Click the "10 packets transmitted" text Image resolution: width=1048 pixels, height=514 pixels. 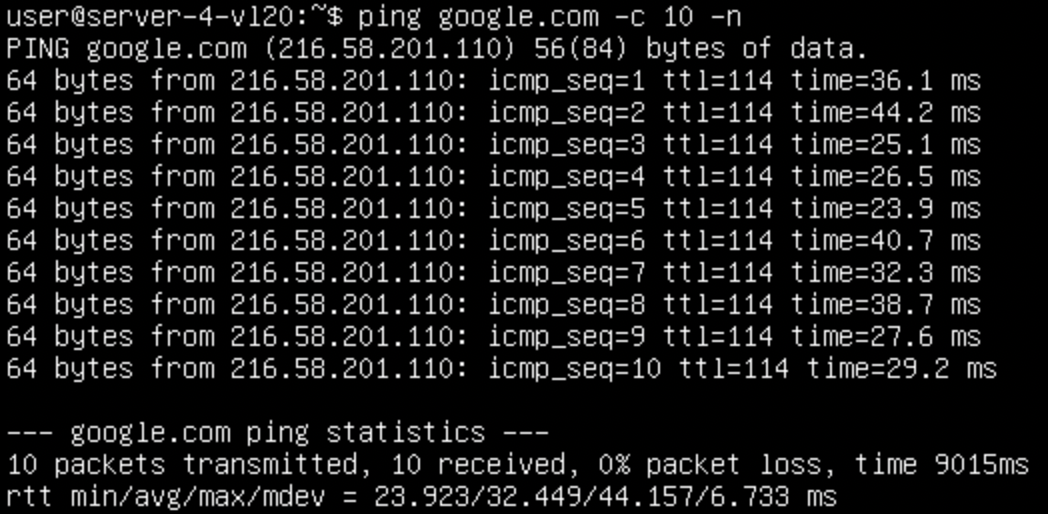point(181,465)
